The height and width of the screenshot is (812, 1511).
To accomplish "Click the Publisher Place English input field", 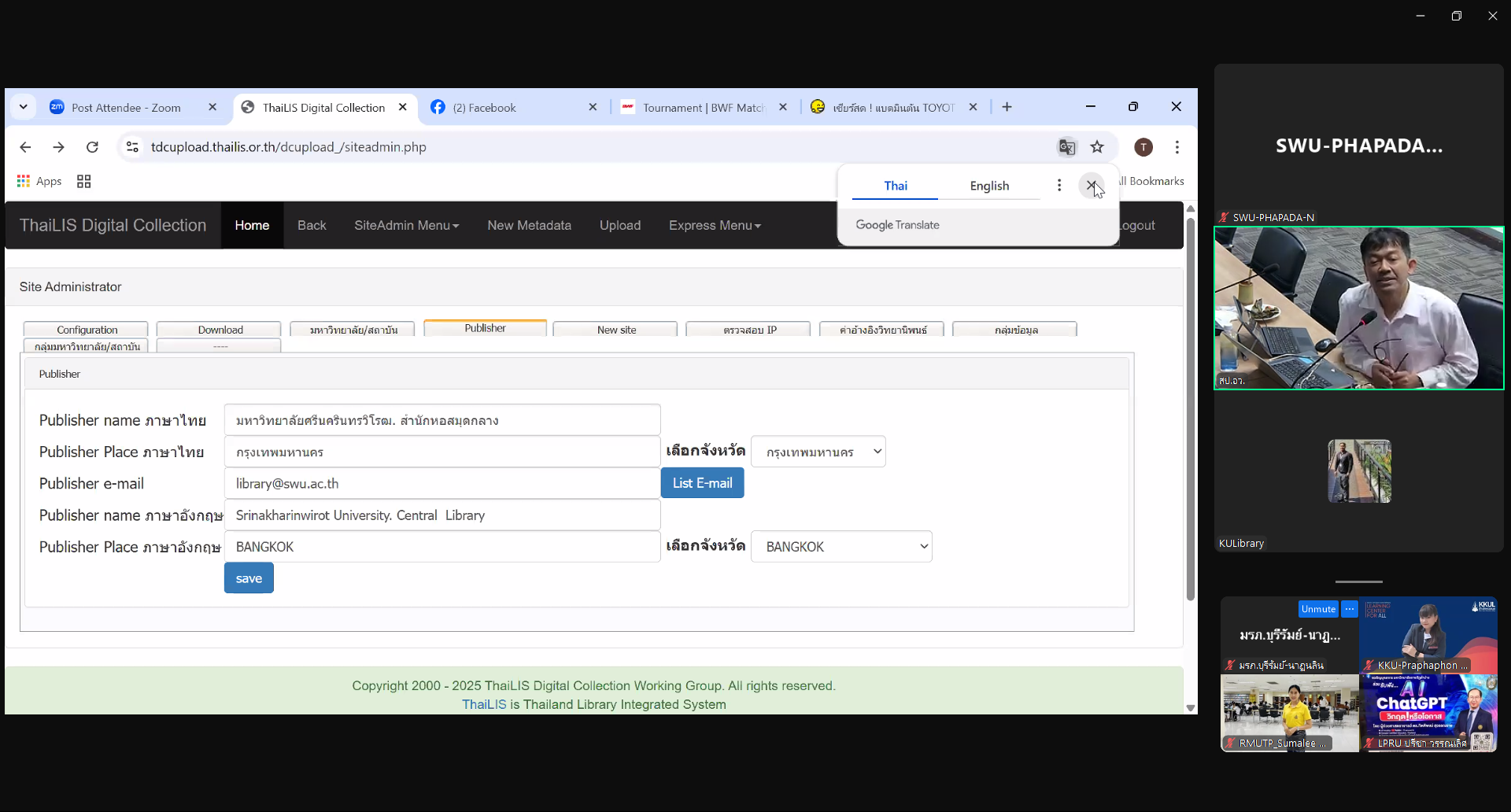I will point(442,547).
